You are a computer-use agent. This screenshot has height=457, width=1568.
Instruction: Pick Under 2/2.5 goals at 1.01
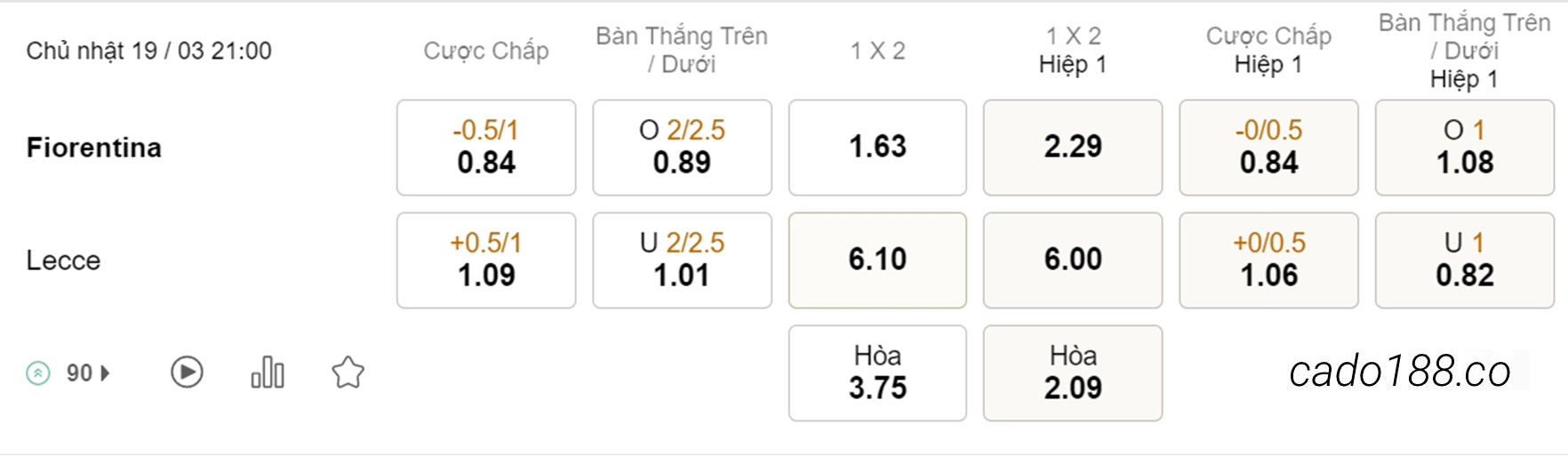682,261
